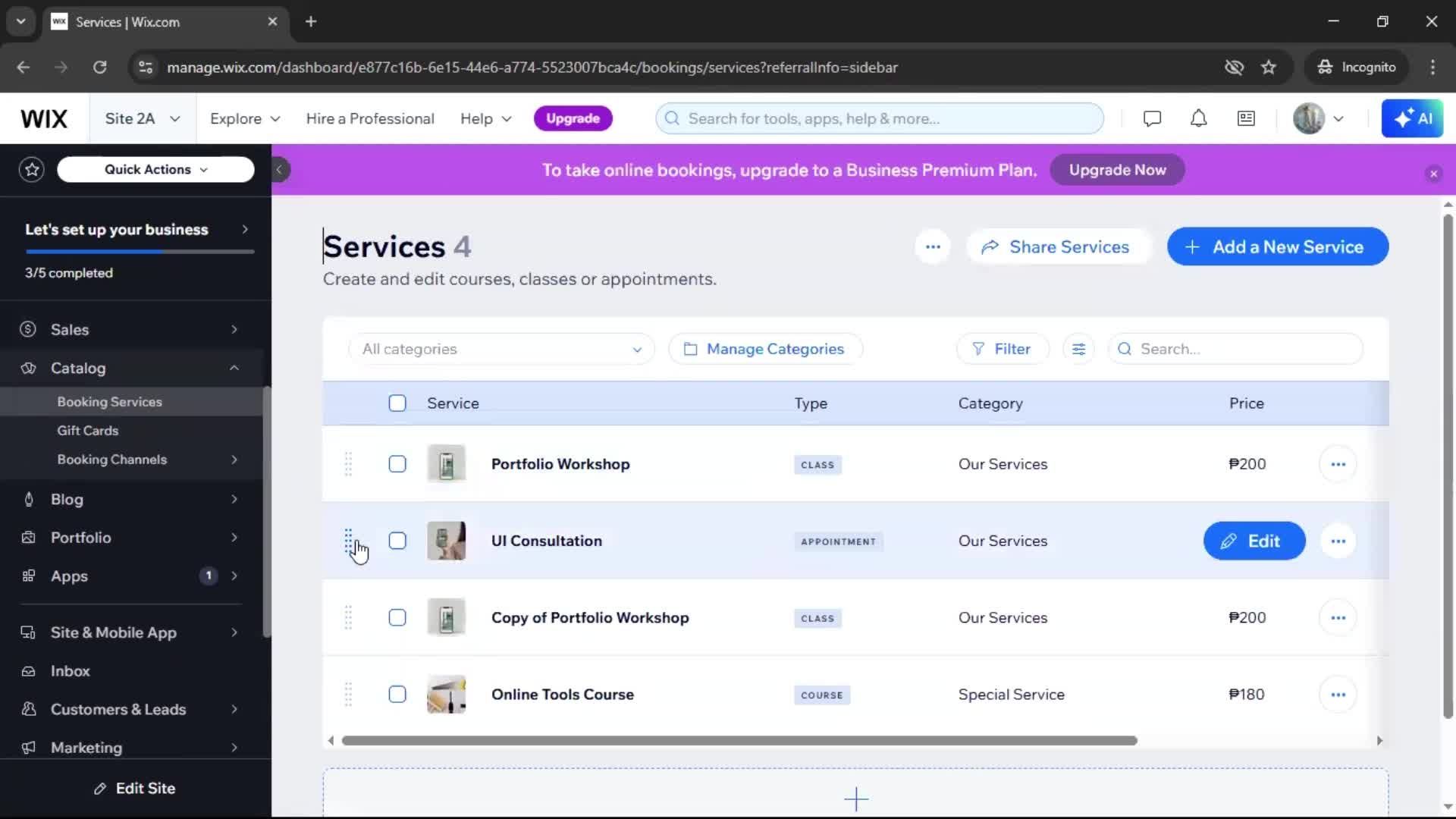The width and height of the screenshot is (1456, 819).
Task: Open the news feed icon in header
Action: (x=1246, y=119)
